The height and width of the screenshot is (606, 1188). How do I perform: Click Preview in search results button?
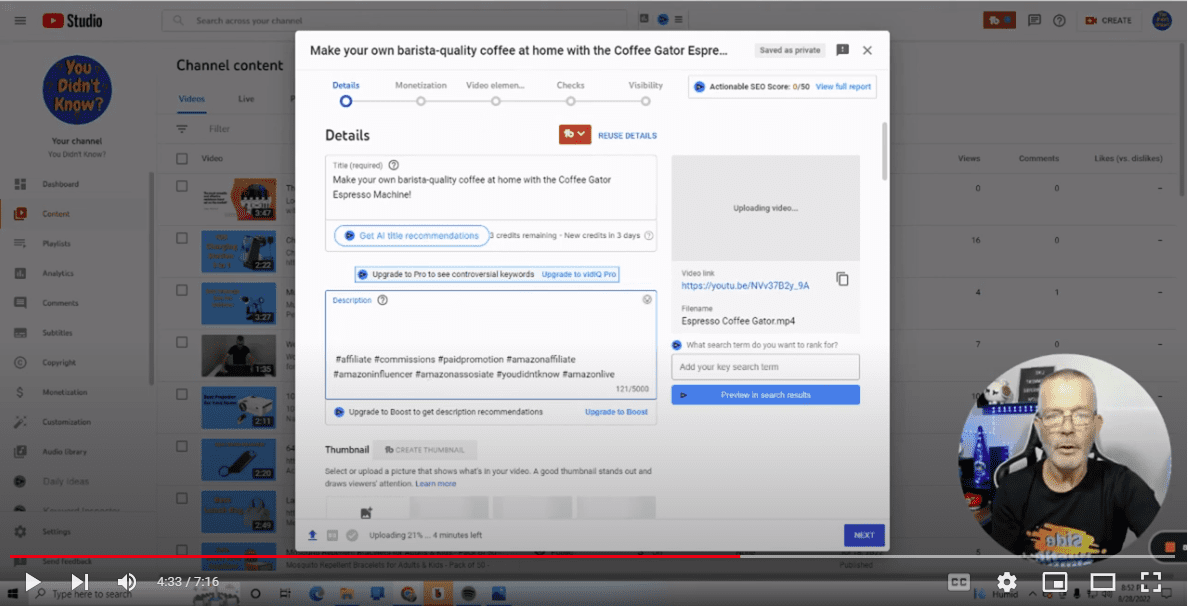(x=765, y=395)
